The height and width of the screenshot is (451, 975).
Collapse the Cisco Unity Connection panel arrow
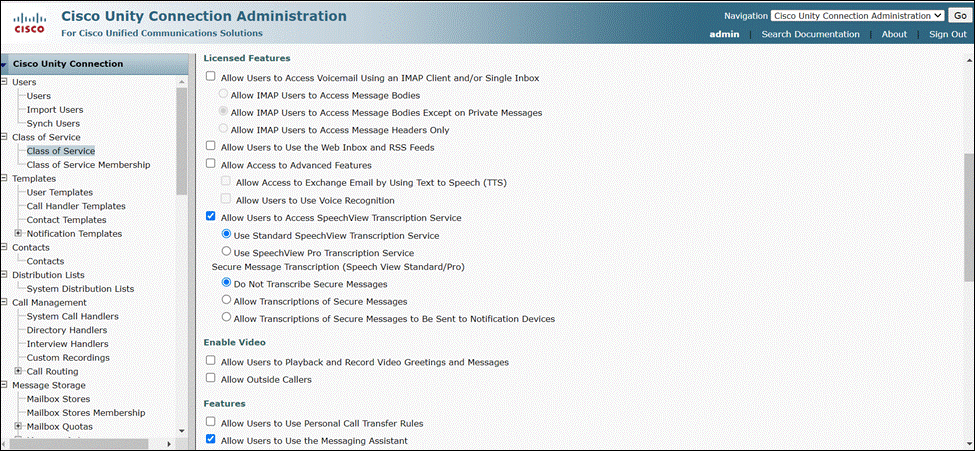[x=4, y=65]
